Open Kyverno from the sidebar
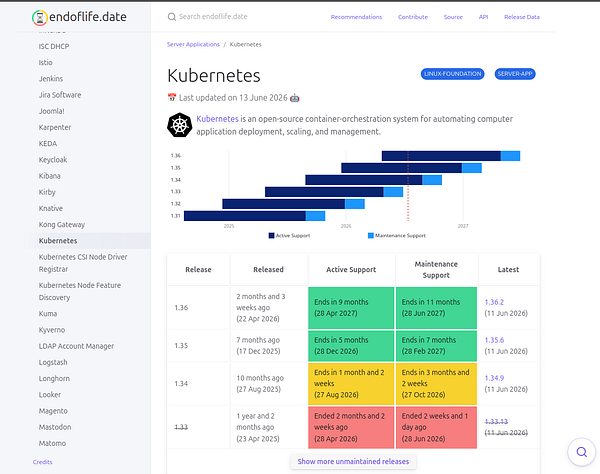 (52, 330)
